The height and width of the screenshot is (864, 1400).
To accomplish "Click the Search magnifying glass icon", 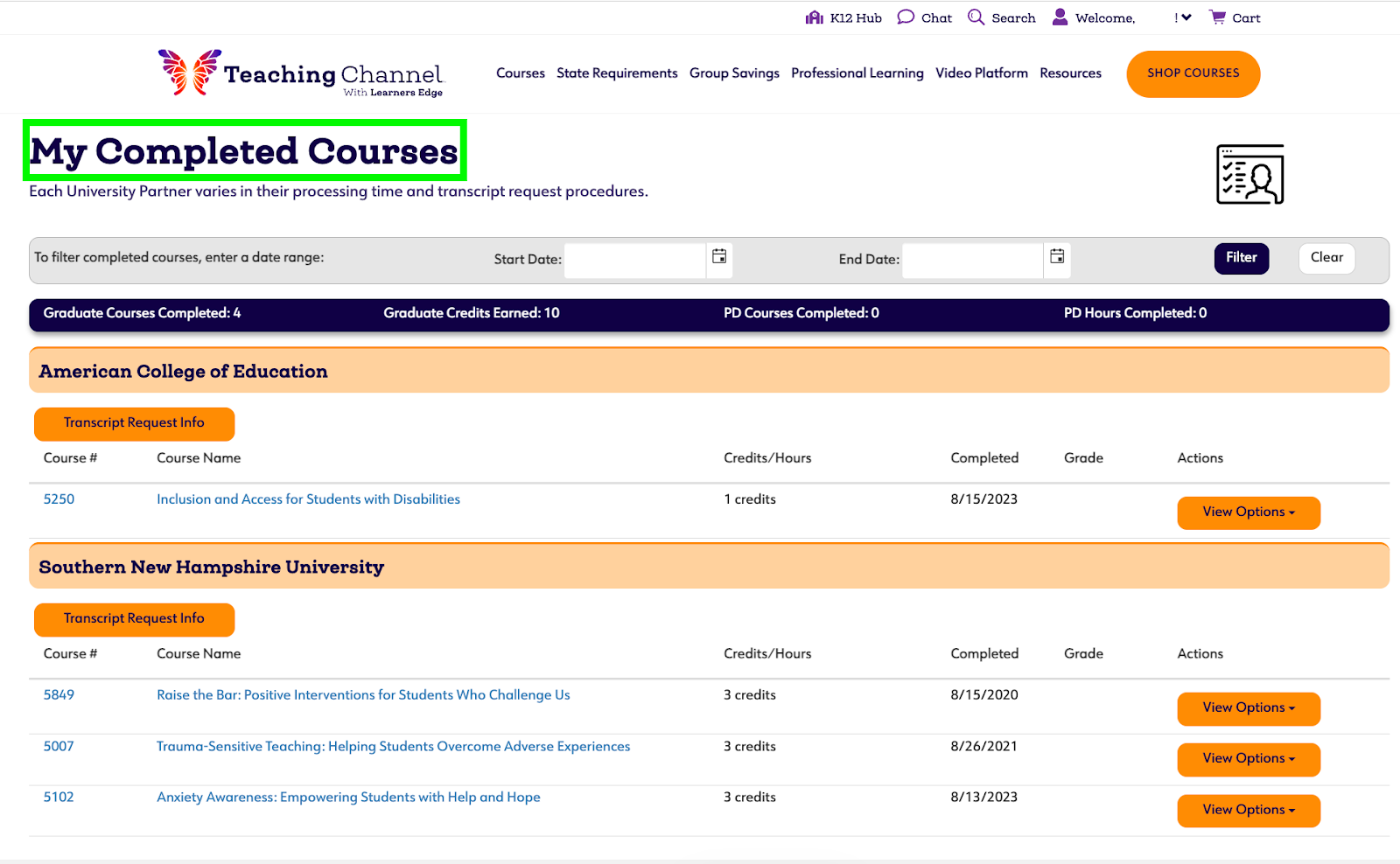I will click(976, 17).
